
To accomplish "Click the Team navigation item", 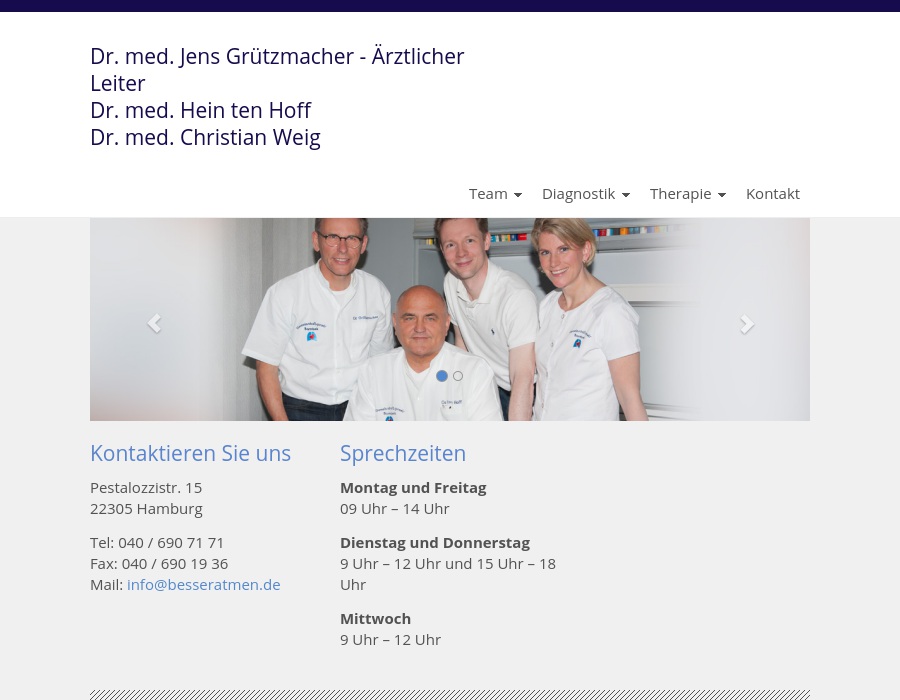I will (489, 193).
